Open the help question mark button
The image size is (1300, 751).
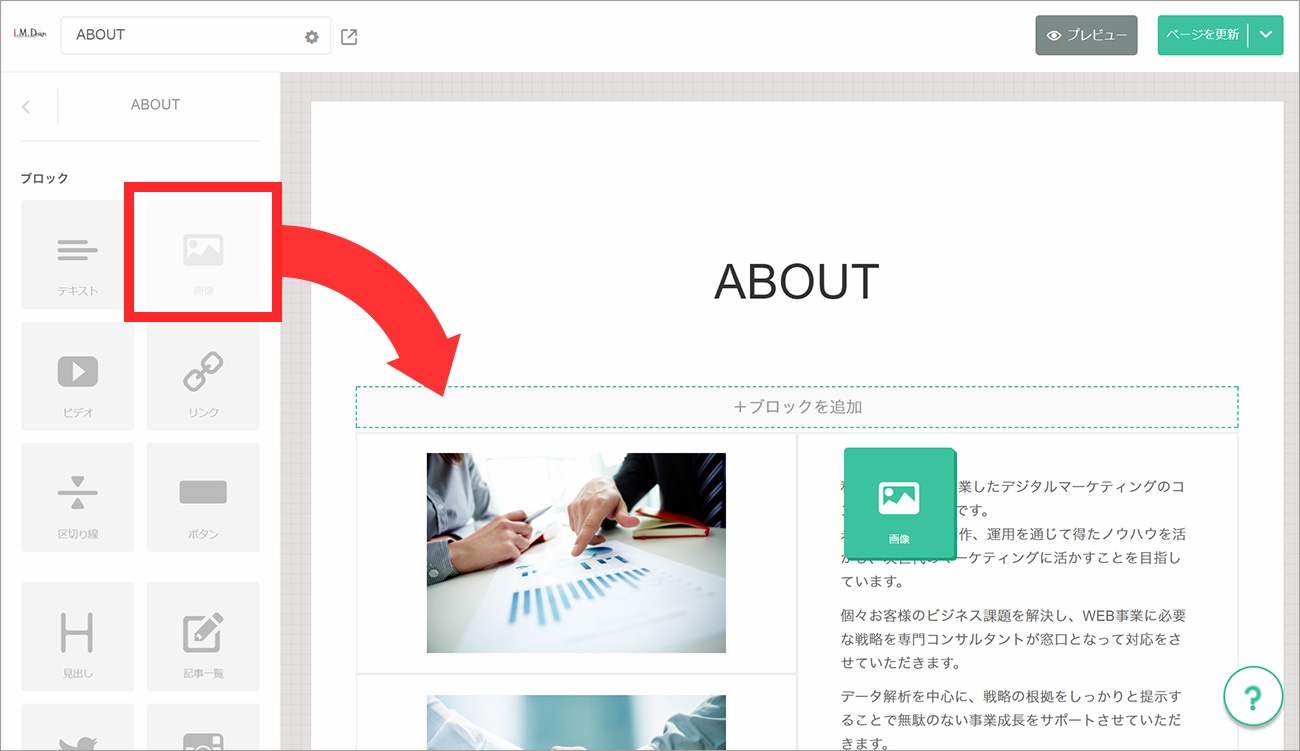coord(1253,696)
